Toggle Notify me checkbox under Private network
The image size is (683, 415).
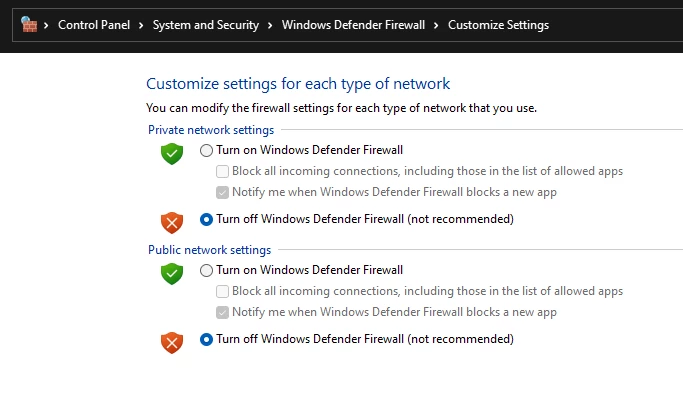pyautogui.click(x=223, y=192)
